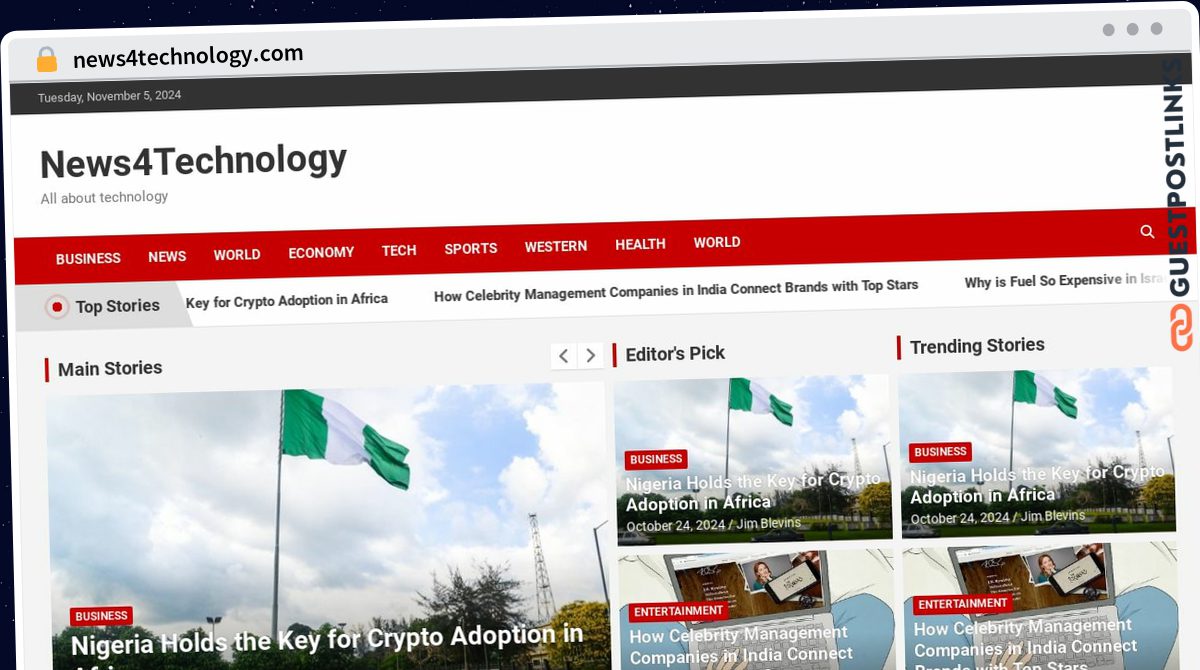Click news4technology.com in the address bar
This screenshot has width=1200, height=670.
coord(188,57)
